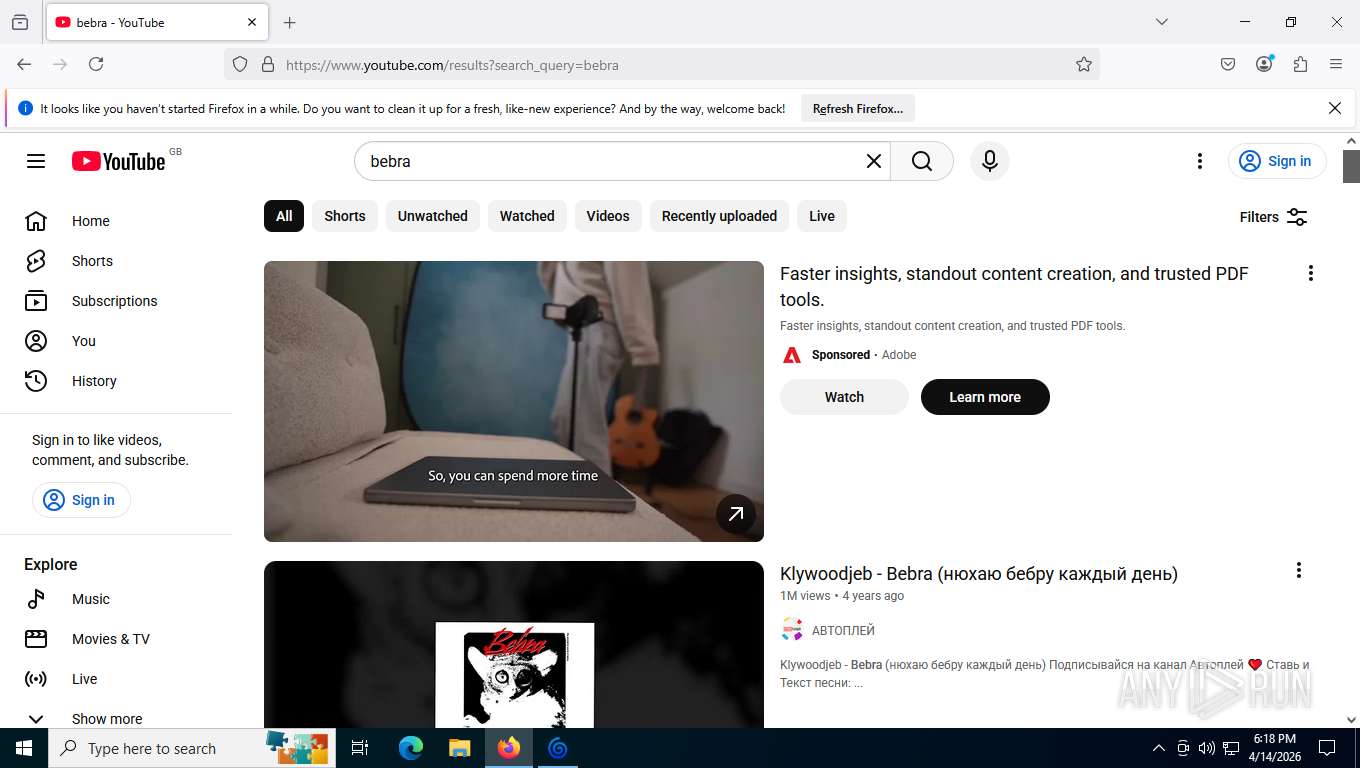Go back in Firefox
The height and width of the screenshot is (768, 1360).
(x=24, y=64)
